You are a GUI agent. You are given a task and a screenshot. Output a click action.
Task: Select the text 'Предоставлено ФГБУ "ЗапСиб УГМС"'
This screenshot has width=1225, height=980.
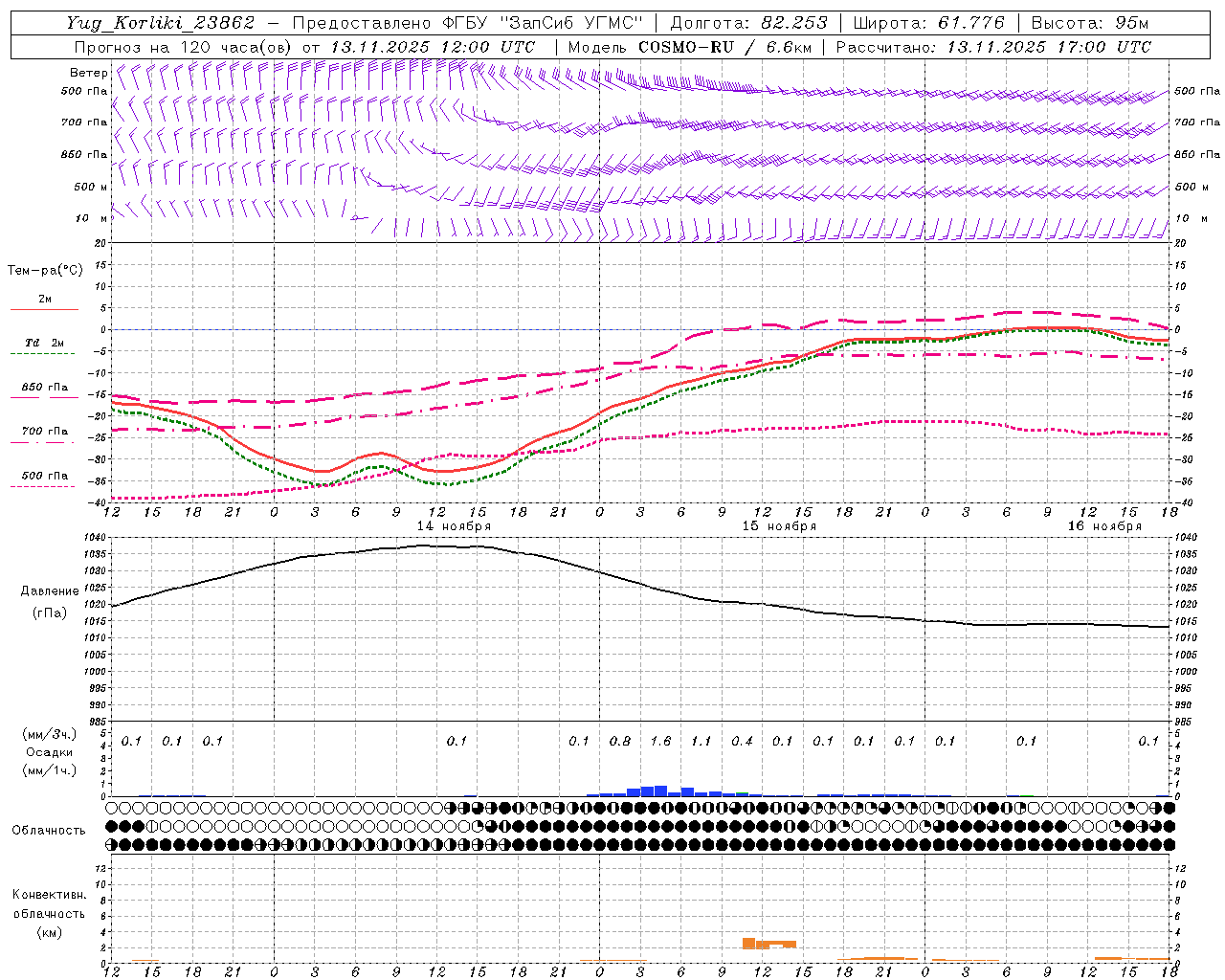pos(467,23)
